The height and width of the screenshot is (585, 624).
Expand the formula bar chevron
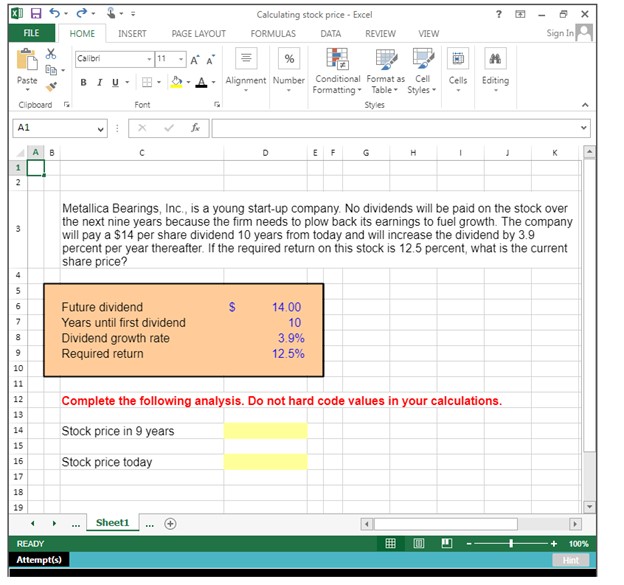(x=583, y=128)
